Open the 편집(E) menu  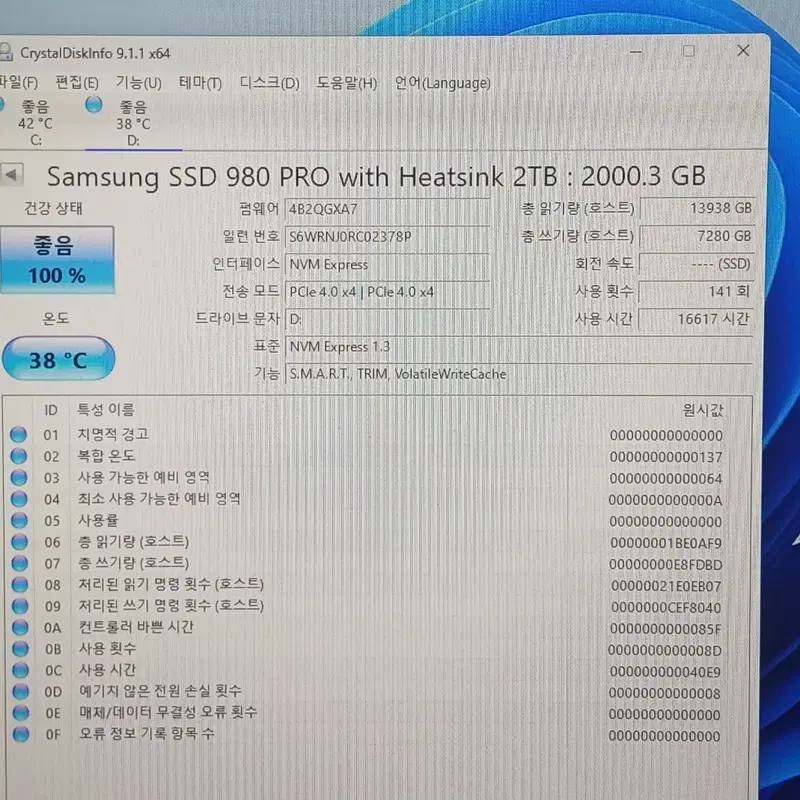(77, 83)
